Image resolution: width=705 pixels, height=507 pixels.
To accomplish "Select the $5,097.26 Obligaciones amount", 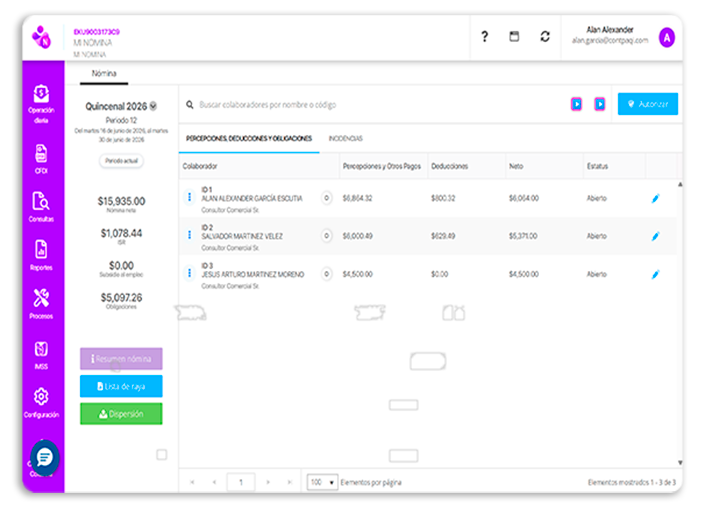I will [x=121, y=298].
